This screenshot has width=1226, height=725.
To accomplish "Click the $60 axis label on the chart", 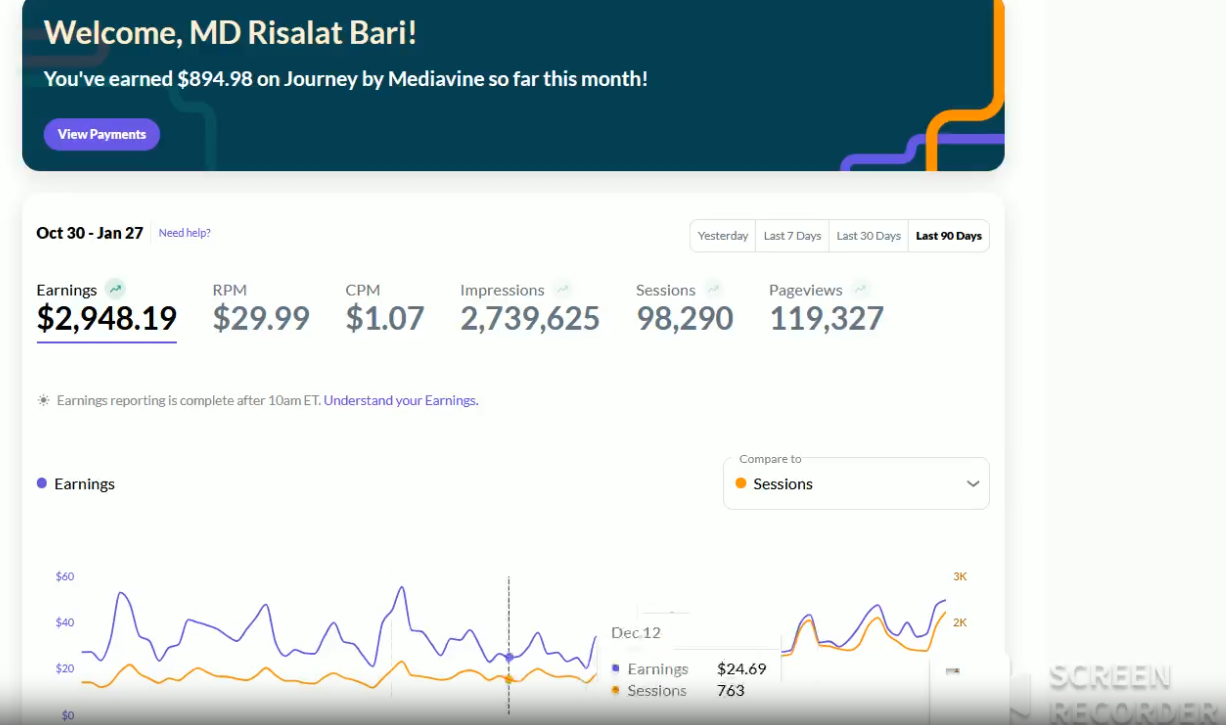I will [x=65, y=576].
